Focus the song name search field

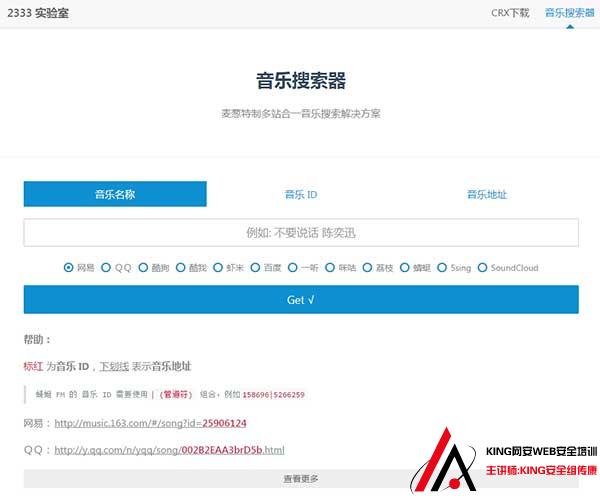[301, 233]
